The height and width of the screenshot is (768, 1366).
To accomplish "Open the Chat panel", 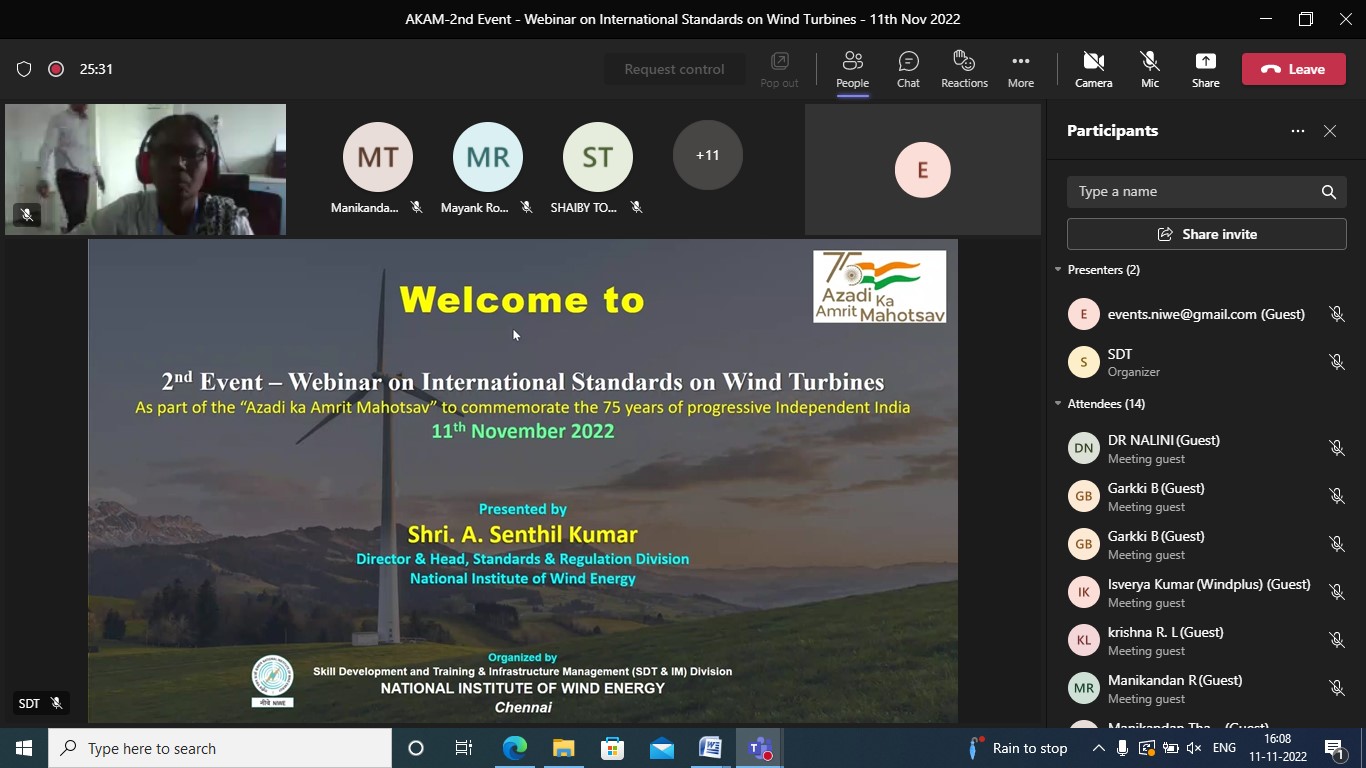I will click(908, 69).
